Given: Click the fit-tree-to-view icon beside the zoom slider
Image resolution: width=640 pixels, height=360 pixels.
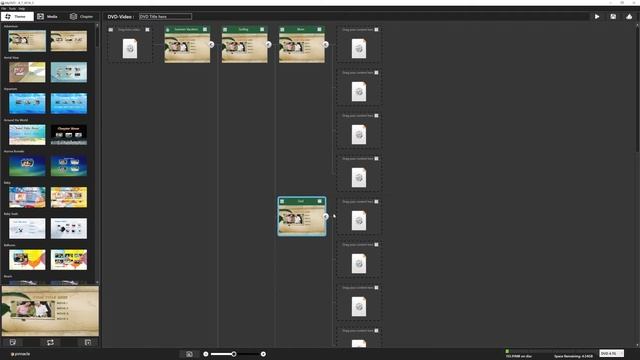Looking at the screenshot, I should (x=189, y=354).
